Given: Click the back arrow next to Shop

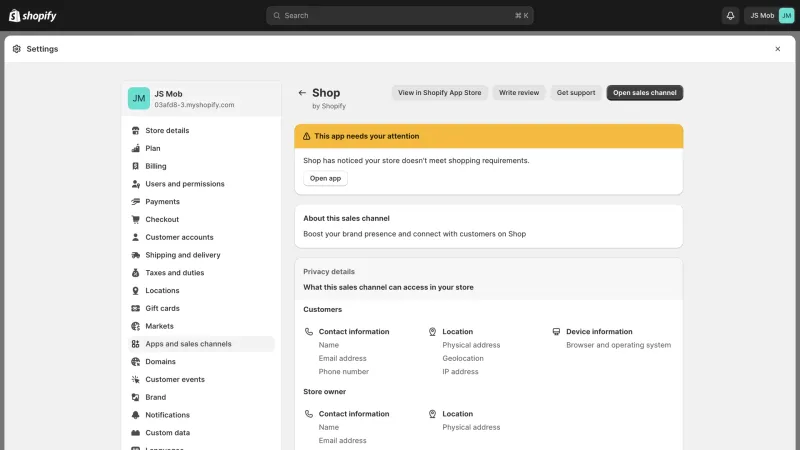Looking at the screenshot, I should 302,93.
